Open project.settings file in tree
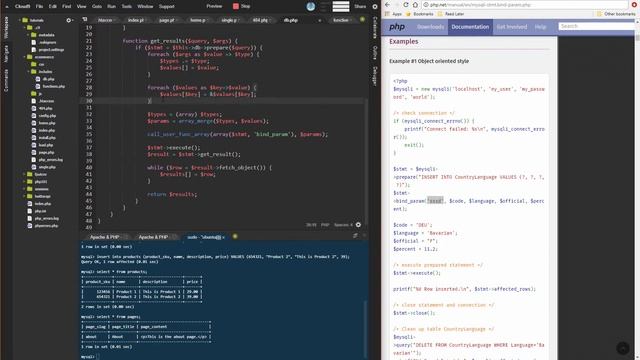Screen dimensions: 640x360 pos(51,49)
